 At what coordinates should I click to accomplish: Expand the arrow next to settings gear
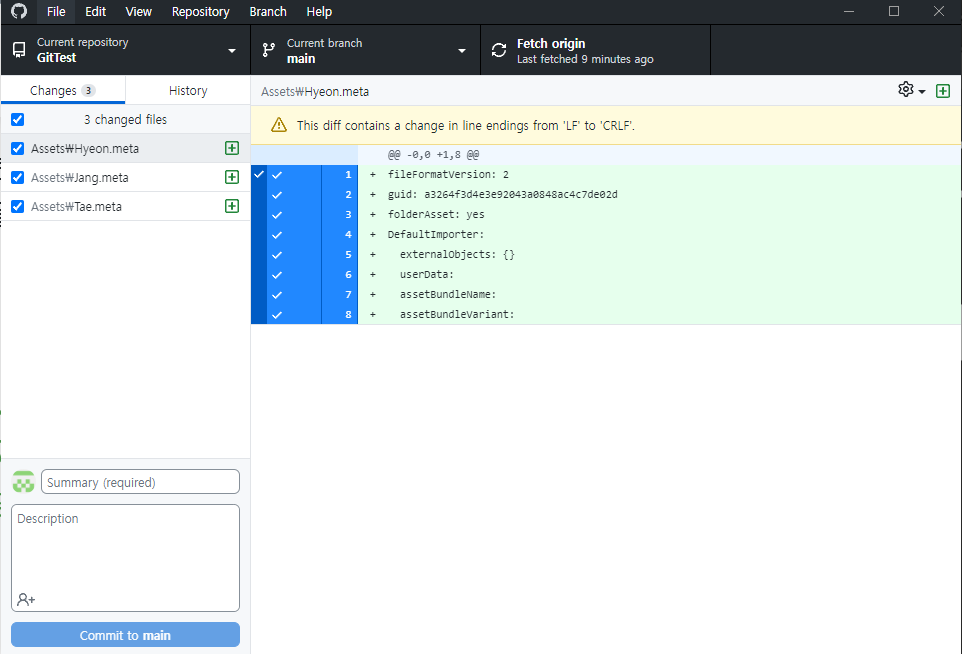point(922,91)
